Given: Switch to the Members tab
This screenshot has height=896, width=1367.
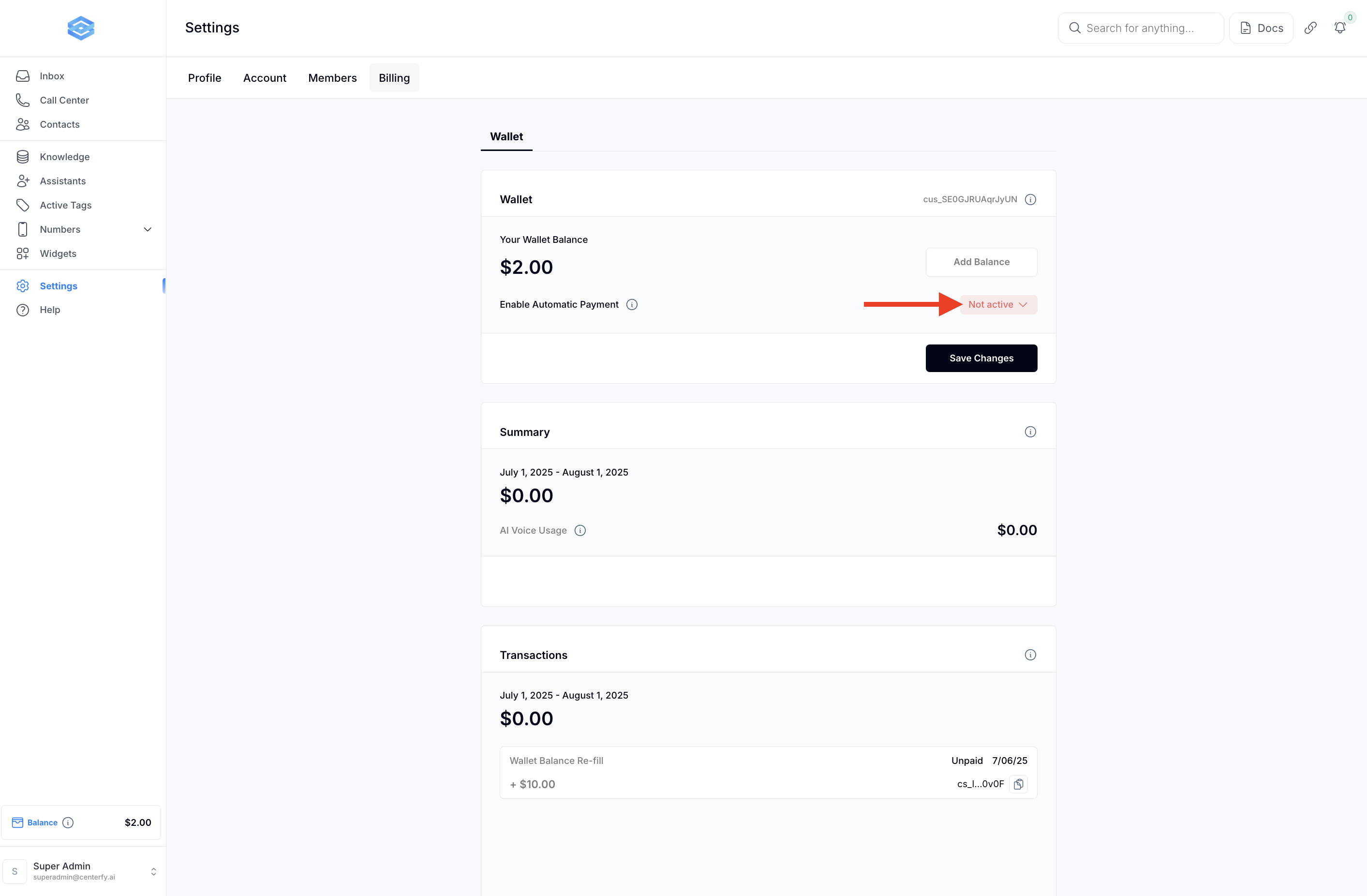Looking at the screenshot, I should (332, 77).
